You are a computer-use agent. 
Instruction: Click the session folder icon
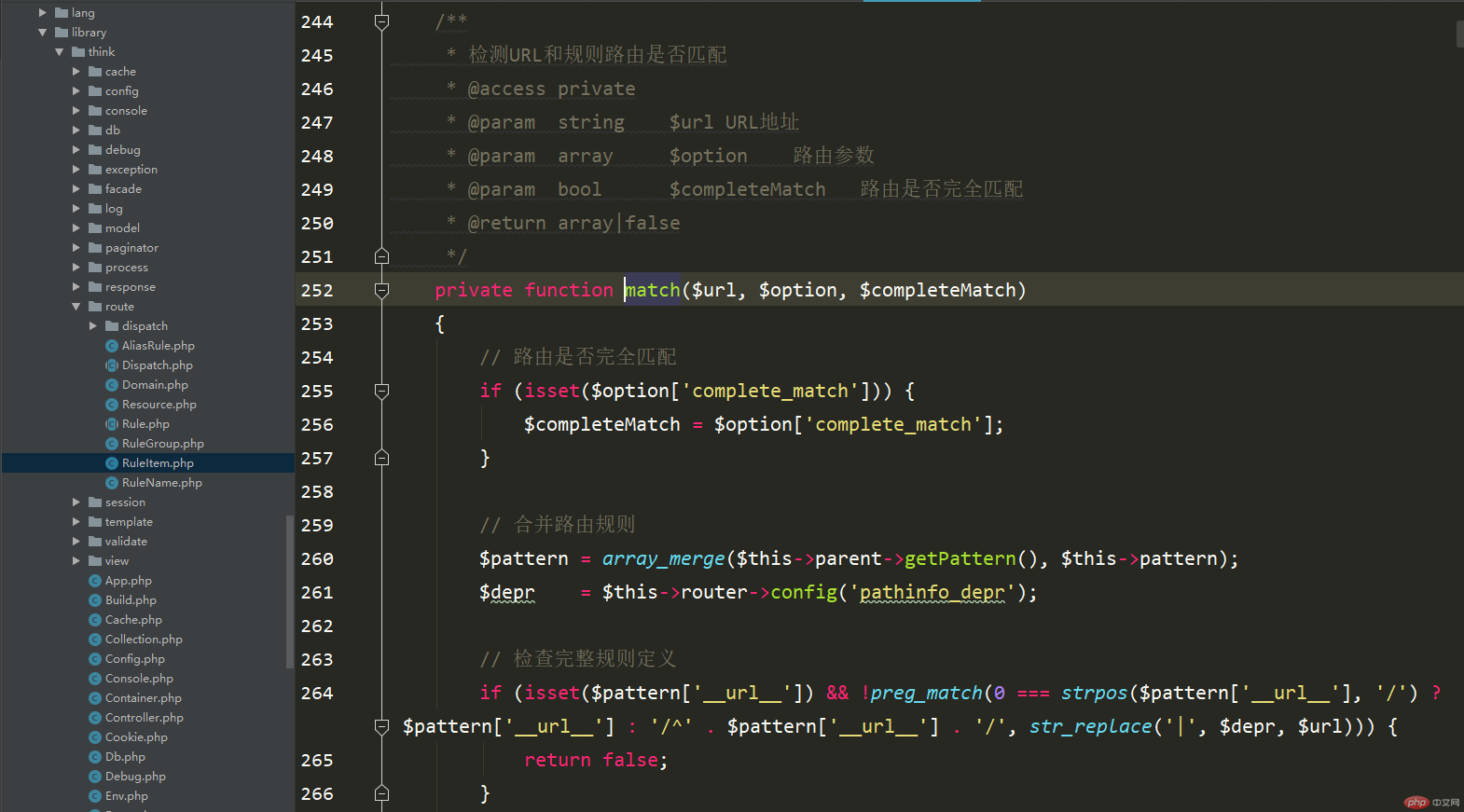coord(95,502)
